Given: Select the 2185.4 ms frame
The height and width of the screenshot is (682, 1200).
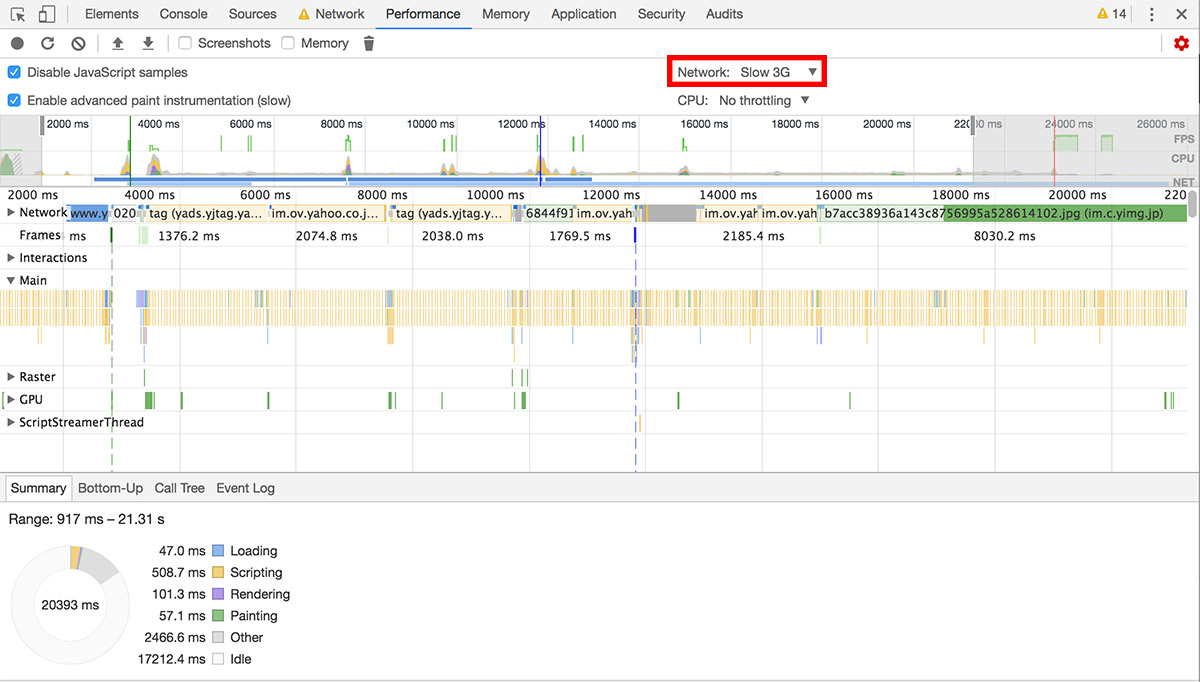Looking at the screenshot, I should (753, 236).
